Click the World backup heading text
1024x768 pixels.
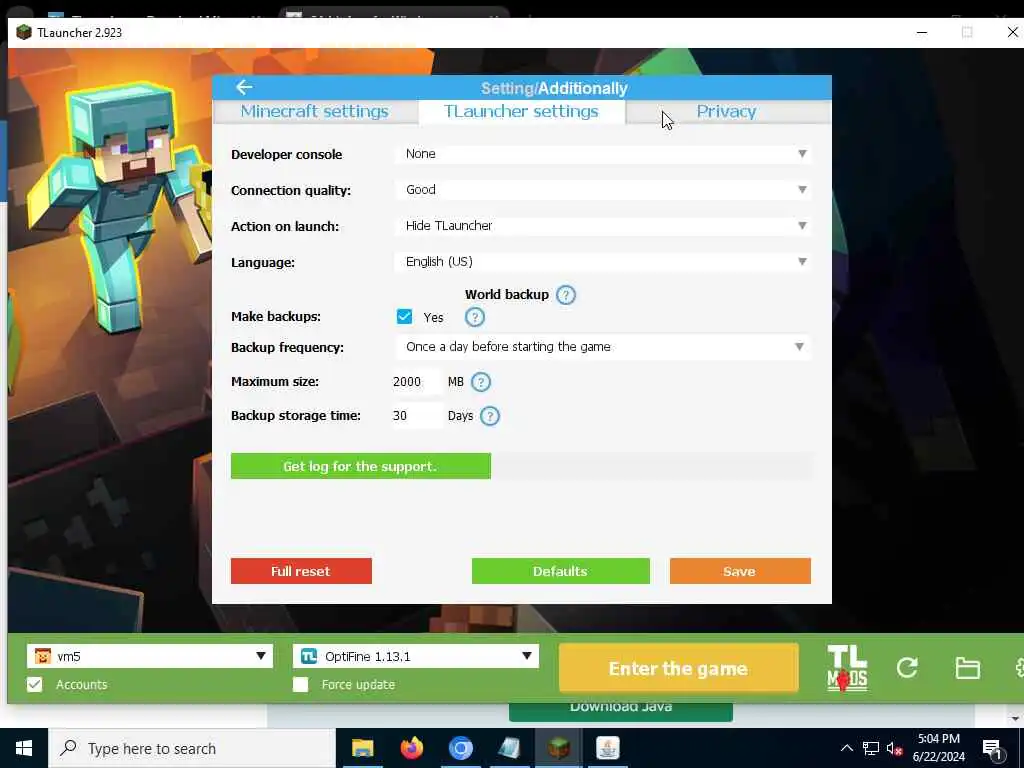click(507, 295)
